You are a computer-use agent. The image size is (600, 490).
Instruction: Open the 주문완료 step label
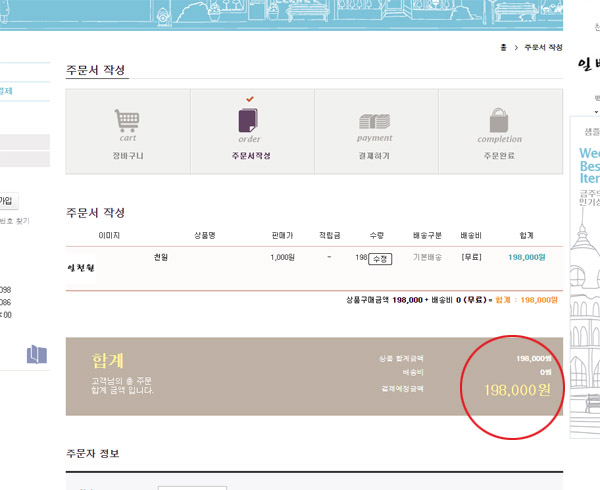coord(499,156)
